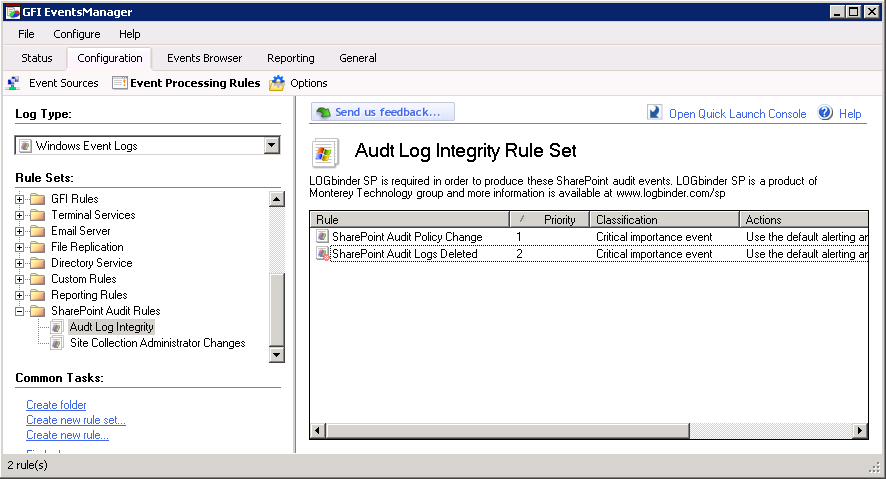Click the Help link text
Viewport: 886px width, 479px height.
pyautogui.click(x=850, y=114)
